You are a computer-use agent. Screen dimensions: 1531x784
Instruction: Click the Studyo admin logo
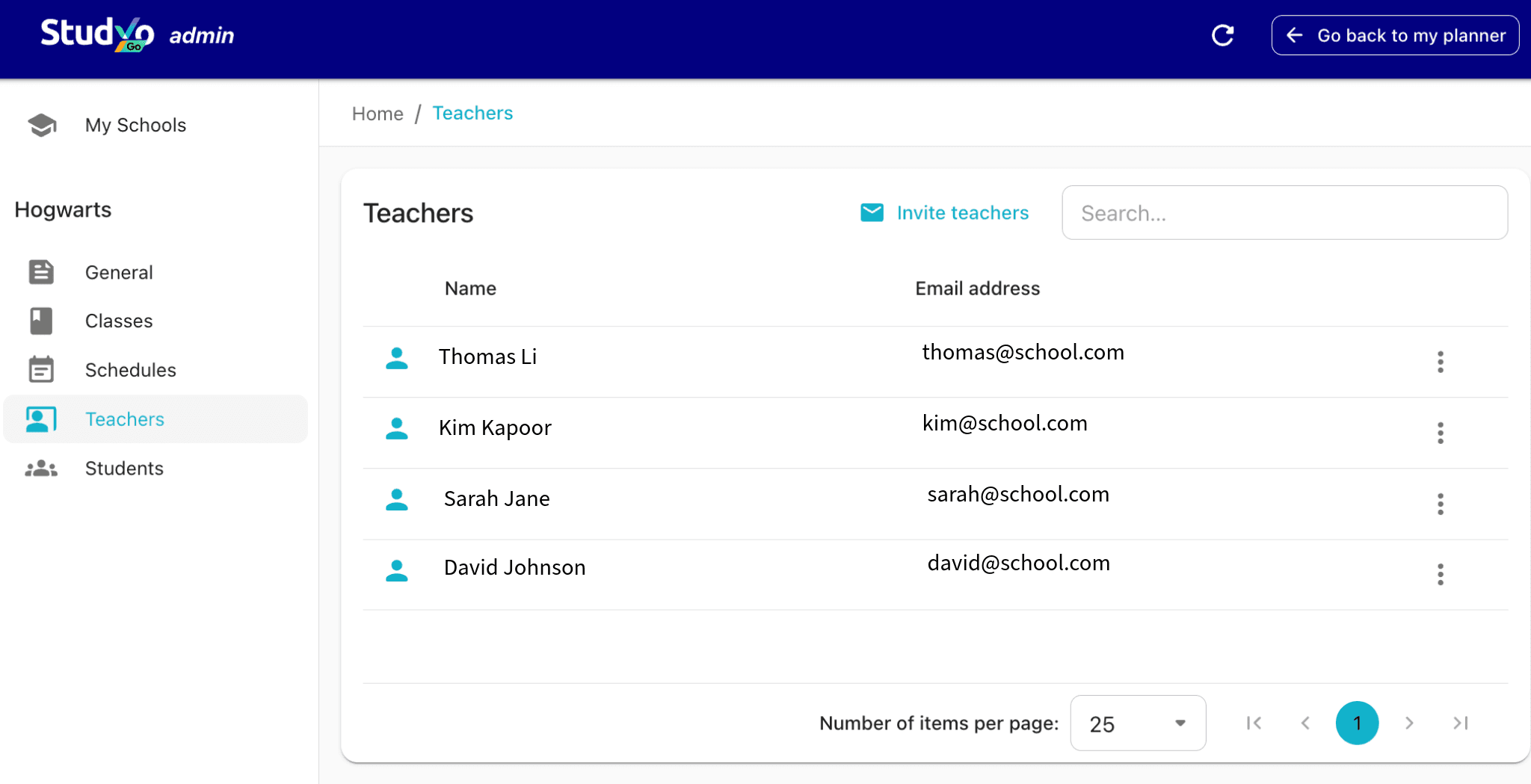(x=136, y=33)
